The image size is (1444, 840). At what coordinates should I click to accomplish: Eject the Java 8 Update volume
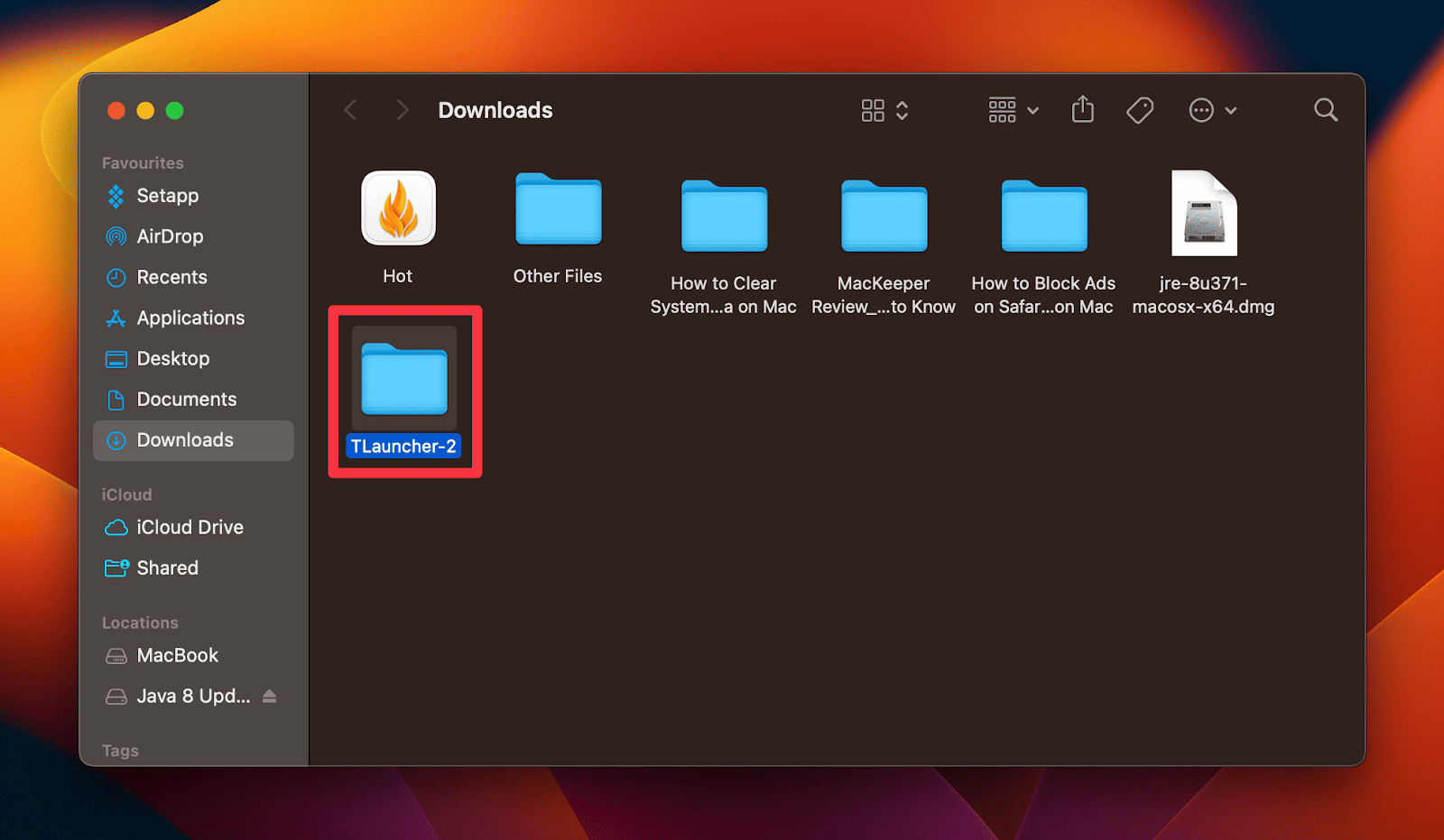point(269,696)
